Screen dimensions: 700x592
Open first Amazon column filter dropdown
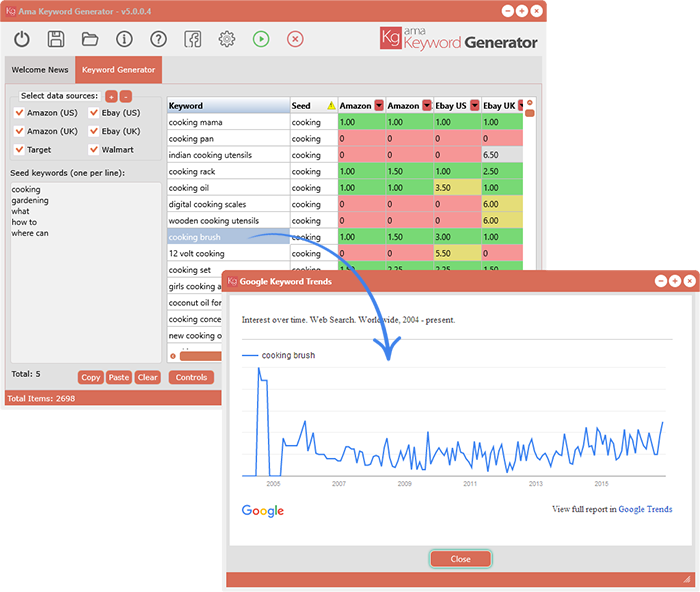point(379,105)
